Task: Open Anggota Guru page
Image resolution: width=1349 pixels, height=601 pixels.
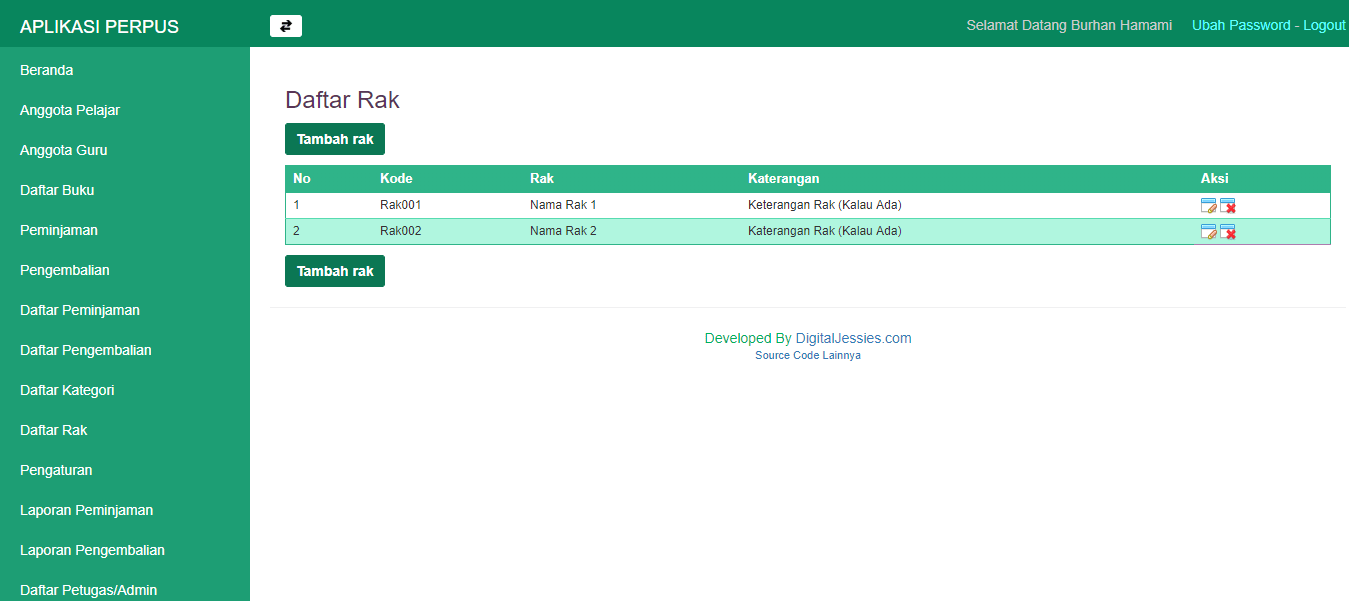Action: pos(64,150)
